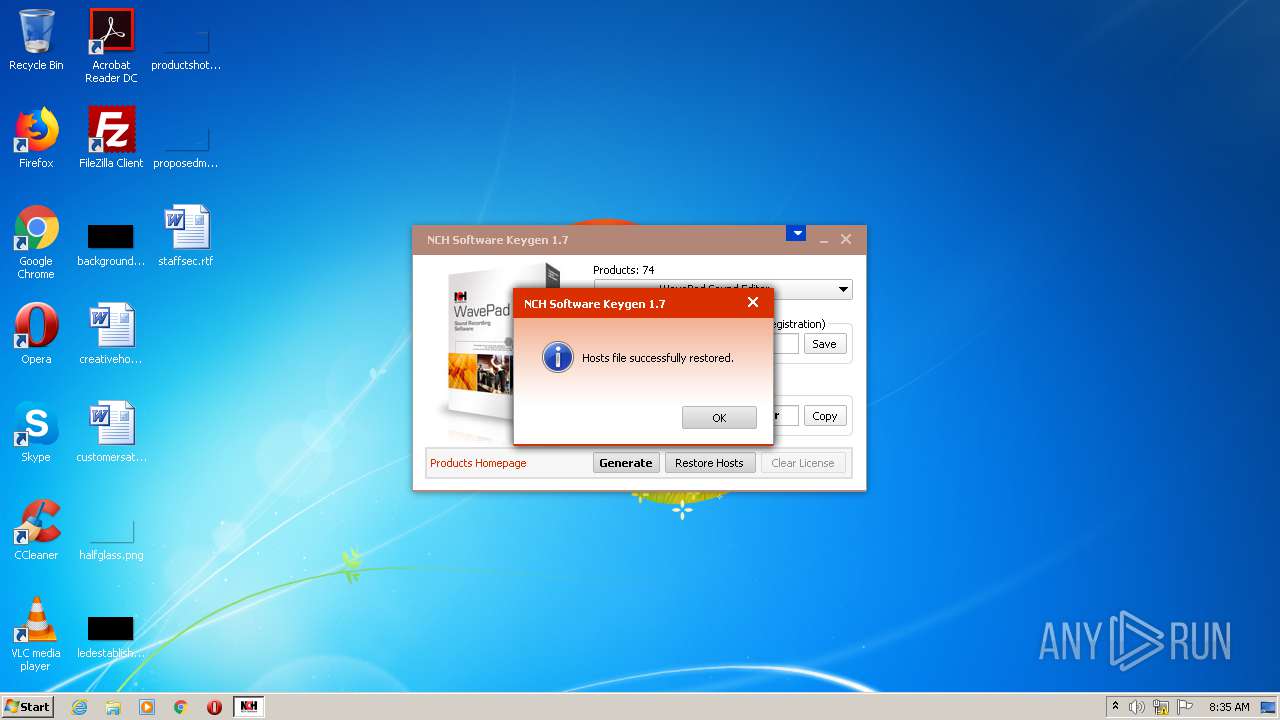1280x720 pixels.
Task: Click the Show Desktop tray icon
Action: pyautogui.click(x=1269, y=707)
